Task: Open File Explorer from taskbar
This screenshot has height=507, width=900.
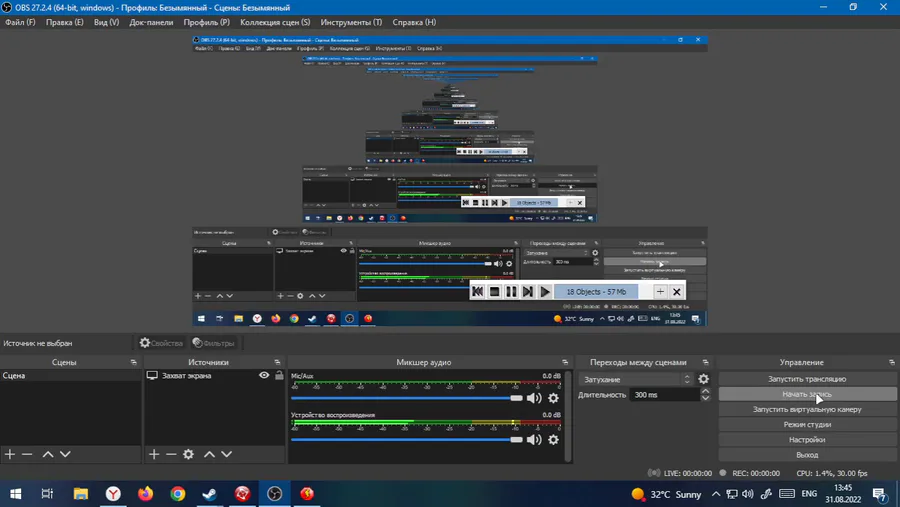Action: (x=80, y=494)
